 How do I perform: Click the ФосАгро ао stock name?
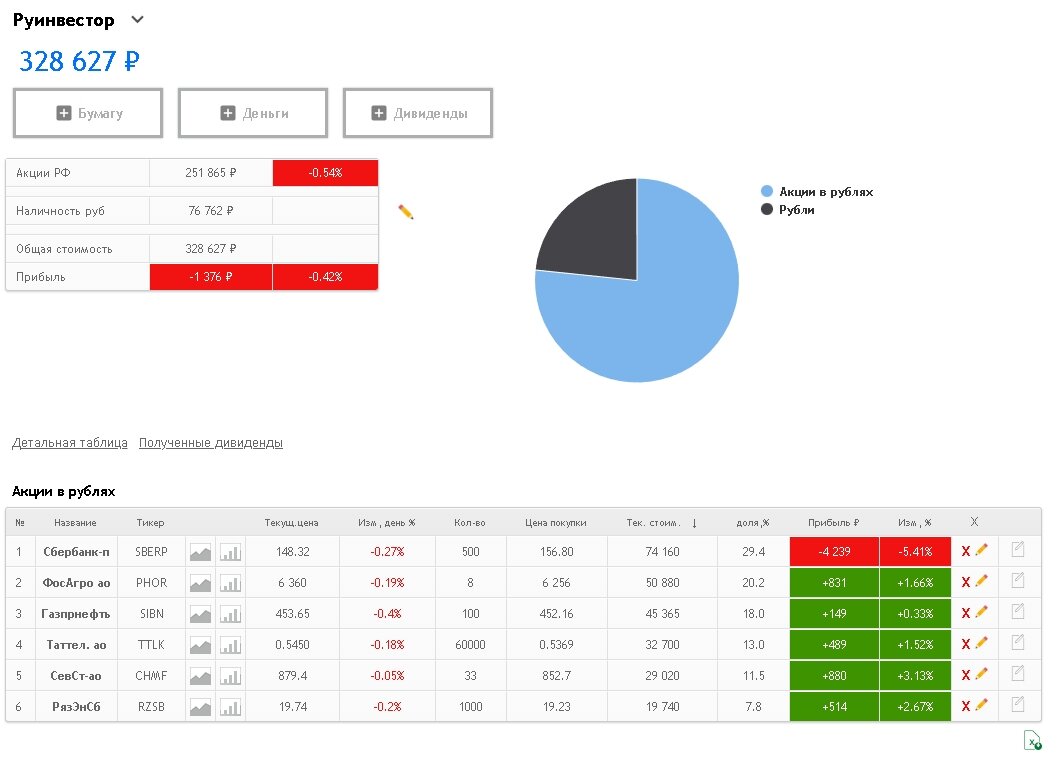click(76, 583)
